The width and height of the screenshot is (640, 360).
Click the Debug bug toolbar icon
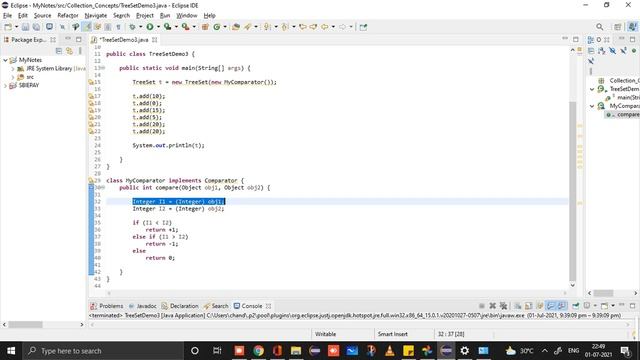tap(132, 27)
